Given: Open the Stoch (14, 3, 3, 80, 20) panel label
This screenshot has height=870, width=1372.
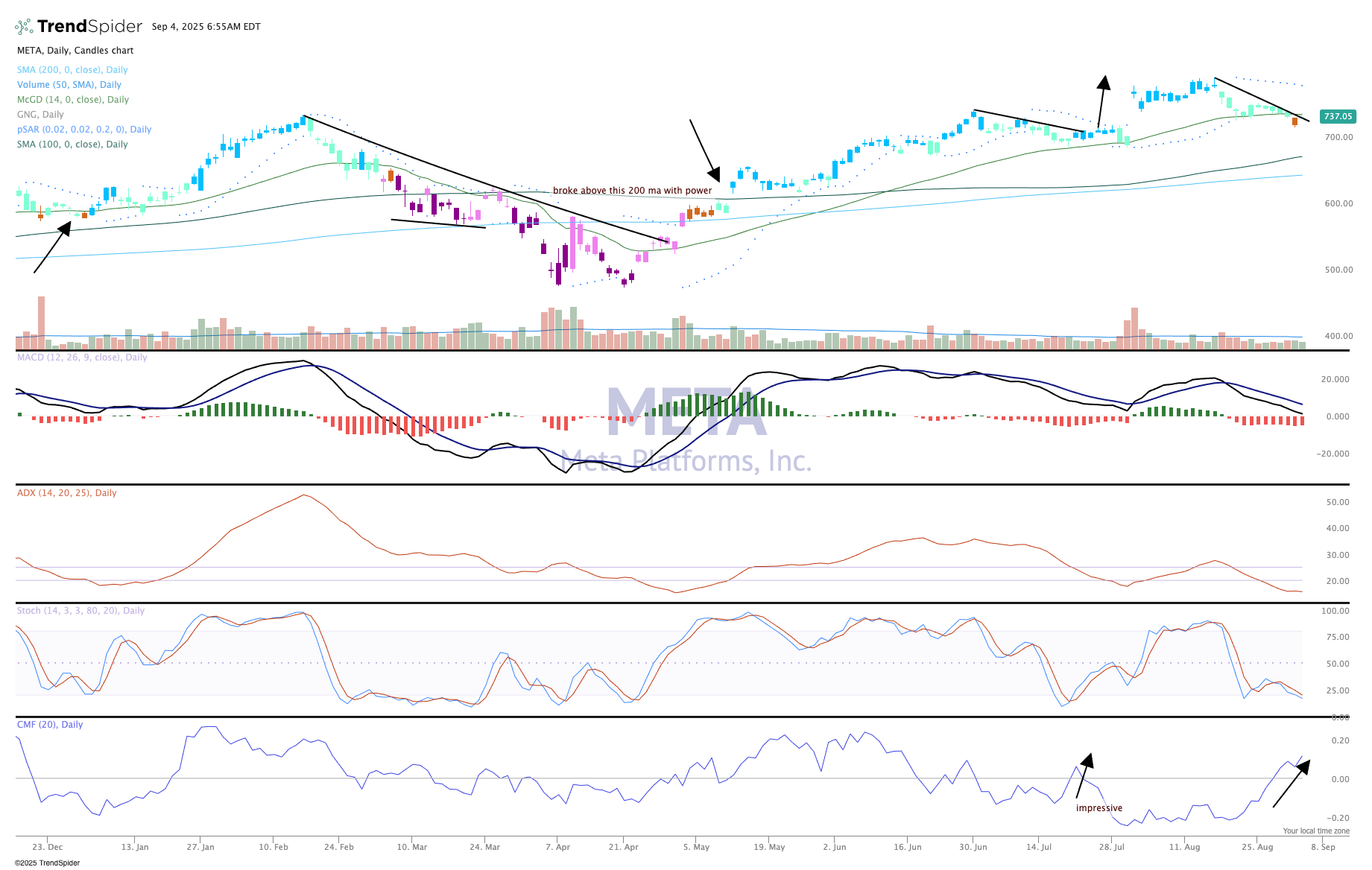Looking at the screenshot, I should (80, 611).
